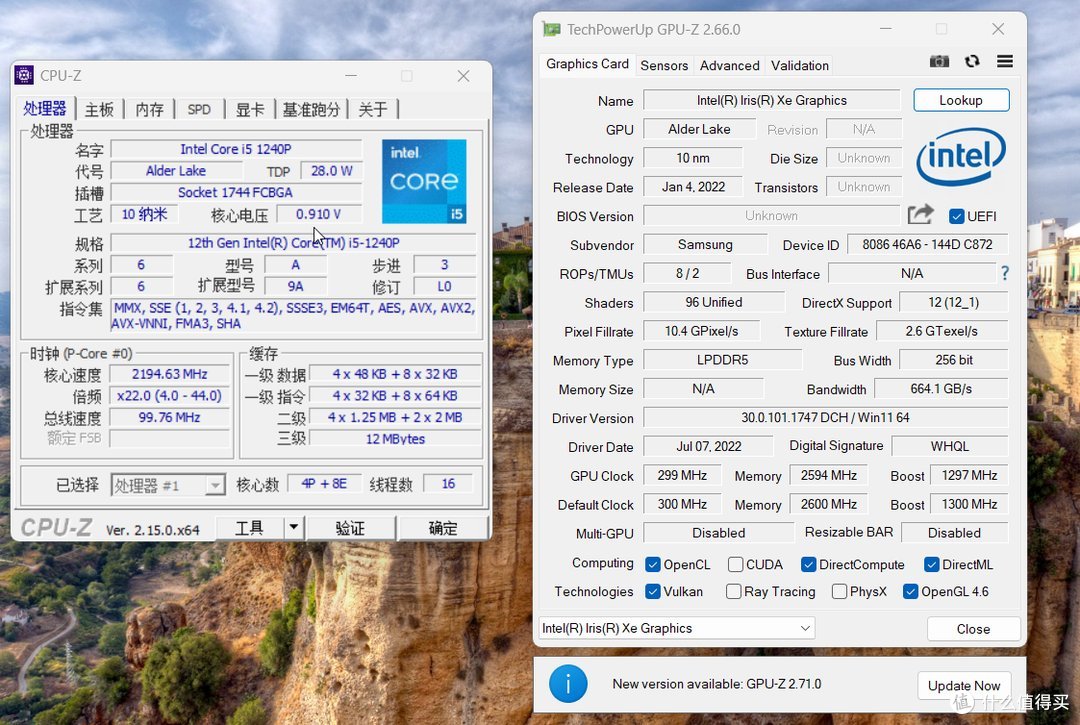The image size is (1080, 725).
Task: Click the Close button in GPU-Z
Action: point(973,629)
